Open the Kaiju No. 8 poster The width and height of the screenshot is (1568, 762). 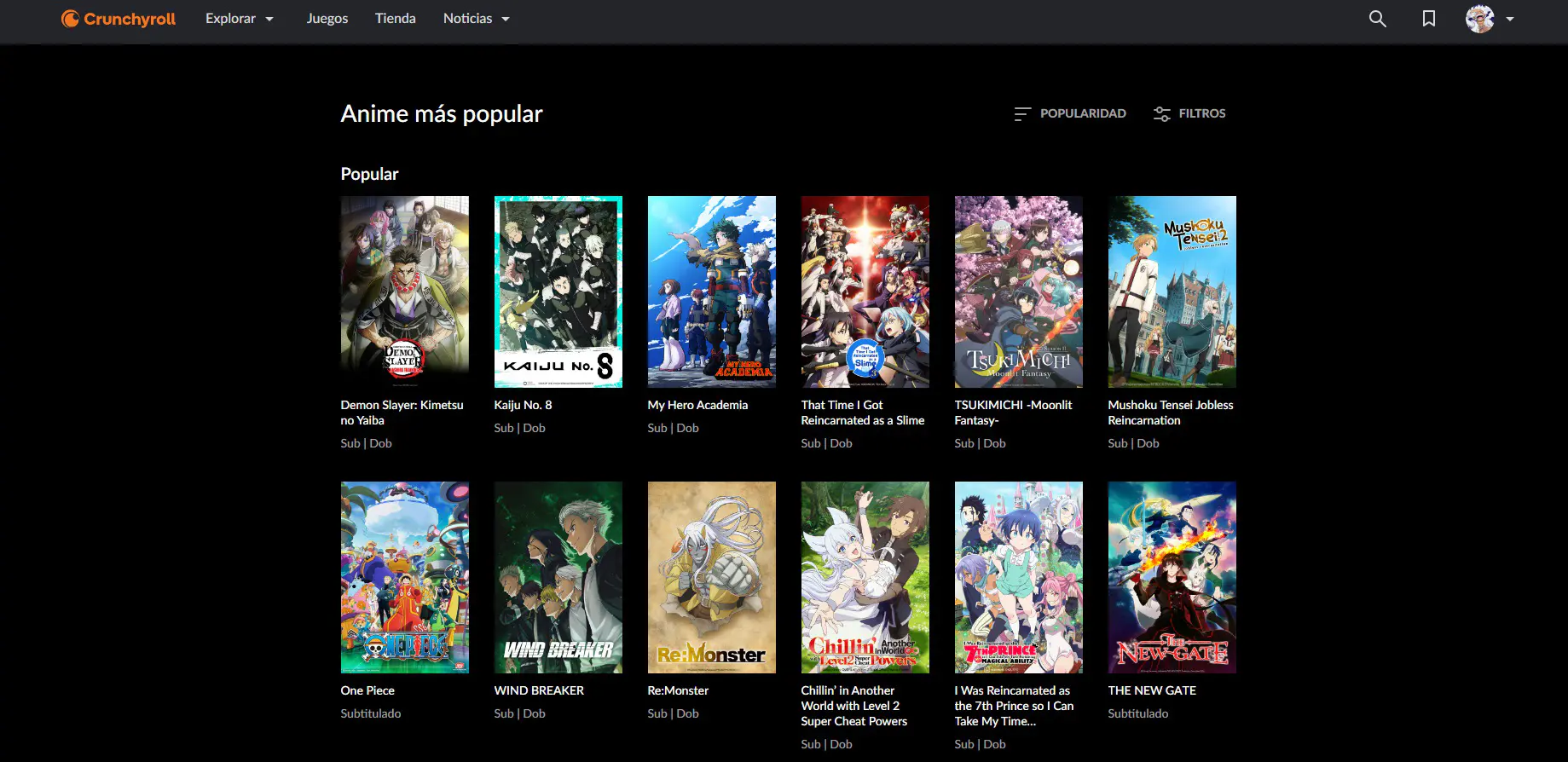click(x=558, y=292)
